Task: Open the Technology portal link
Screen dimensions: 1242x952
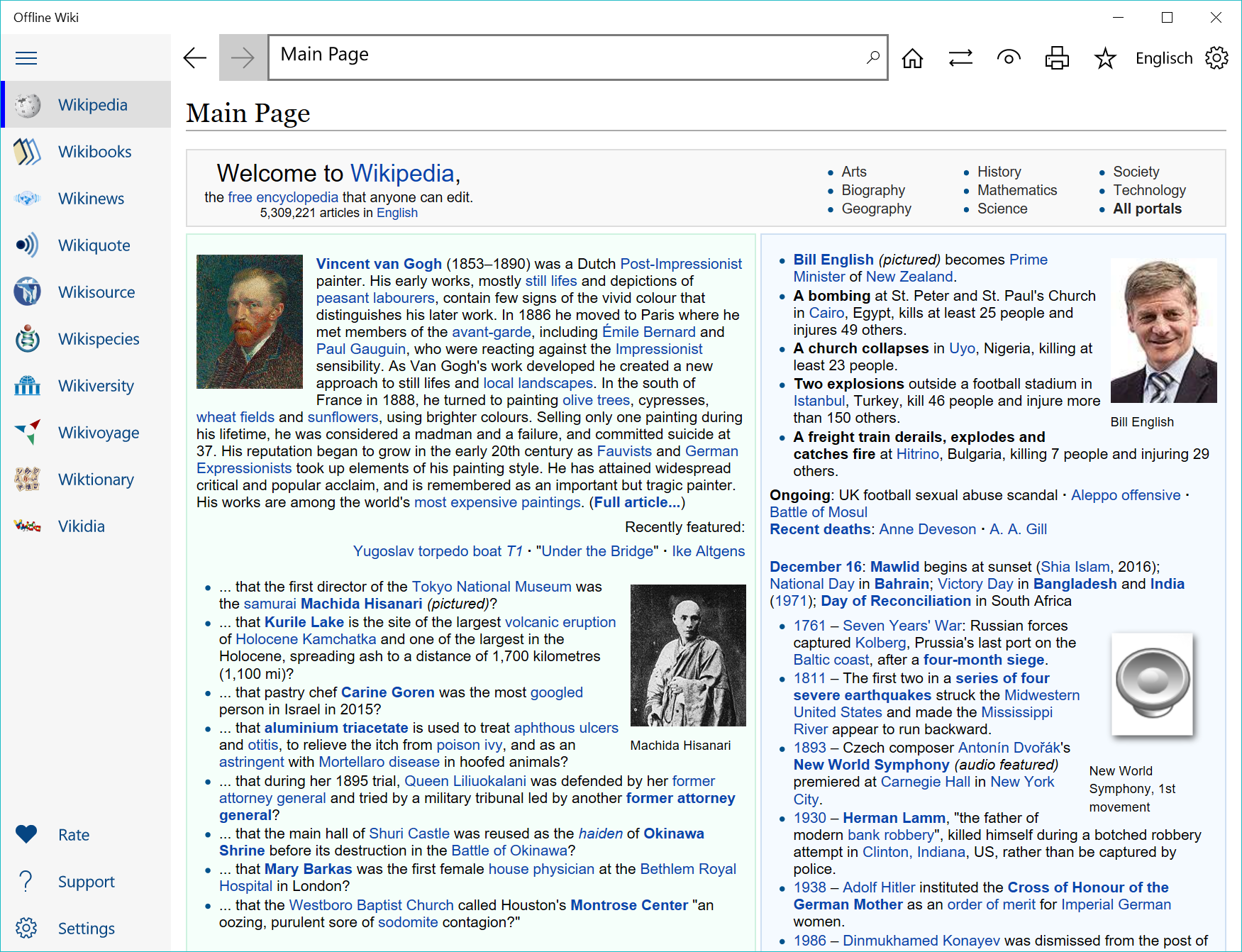Action: 1149,190
